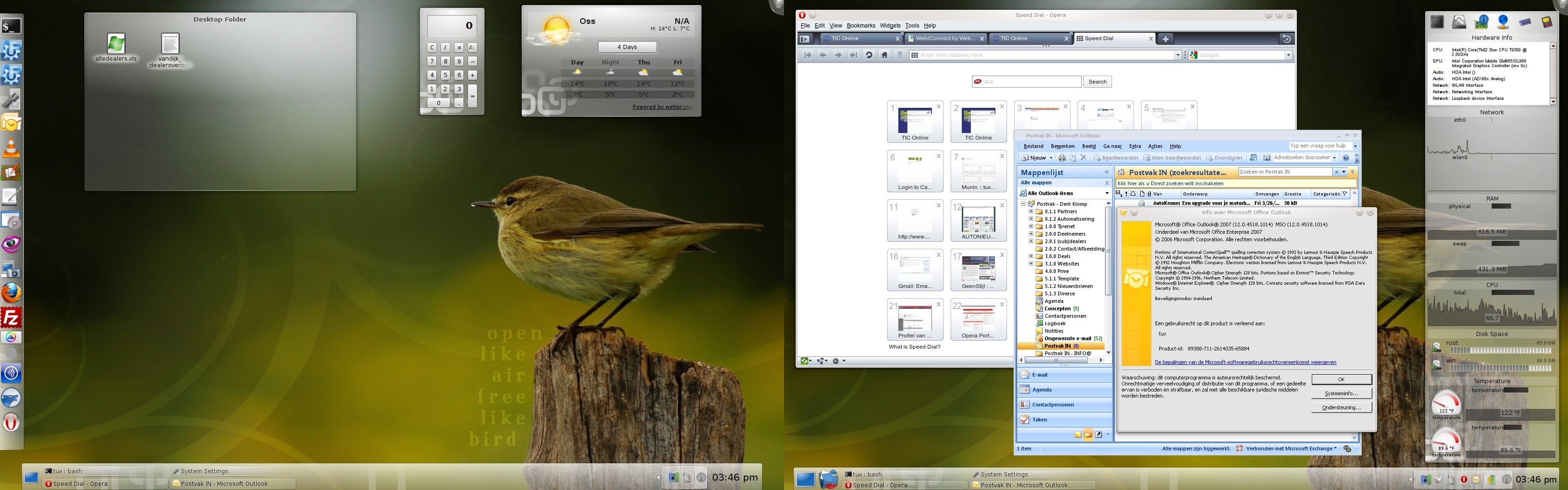Screen dimensions: 1568x490
Task: Click the new tab plus button in Opera
Action: 1165,38
